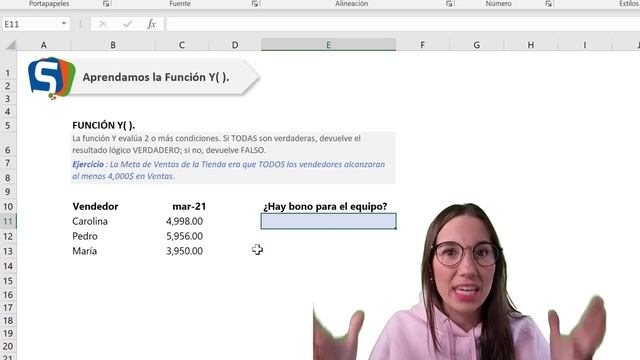Click the Cancel X icon in formula bar
Viewport: 640px width, 360px height.
(x=103, y=24)
